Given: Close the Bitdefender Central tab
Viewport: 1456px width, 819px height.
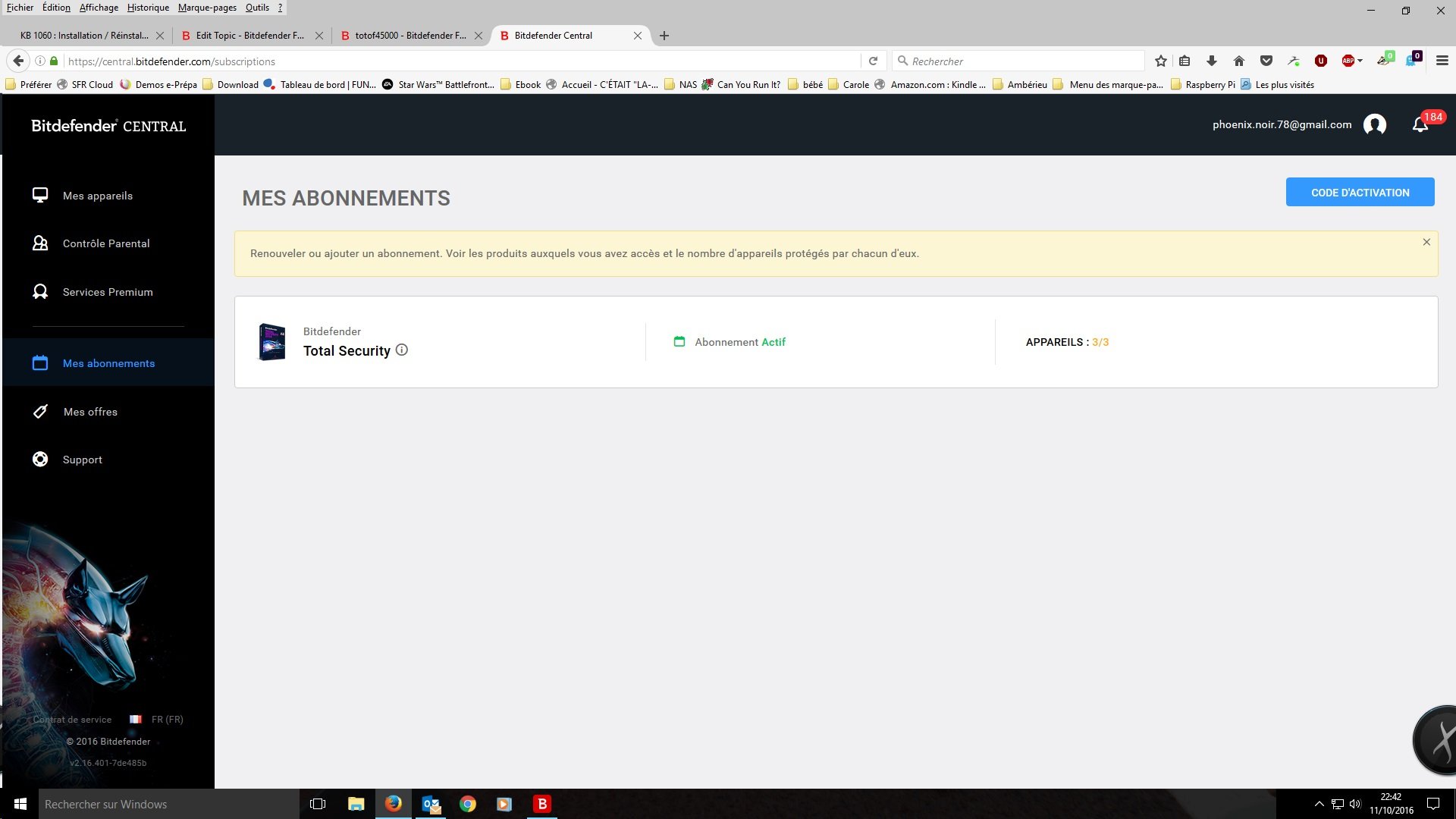Looking at the screenshot, I should click(638, 36).
